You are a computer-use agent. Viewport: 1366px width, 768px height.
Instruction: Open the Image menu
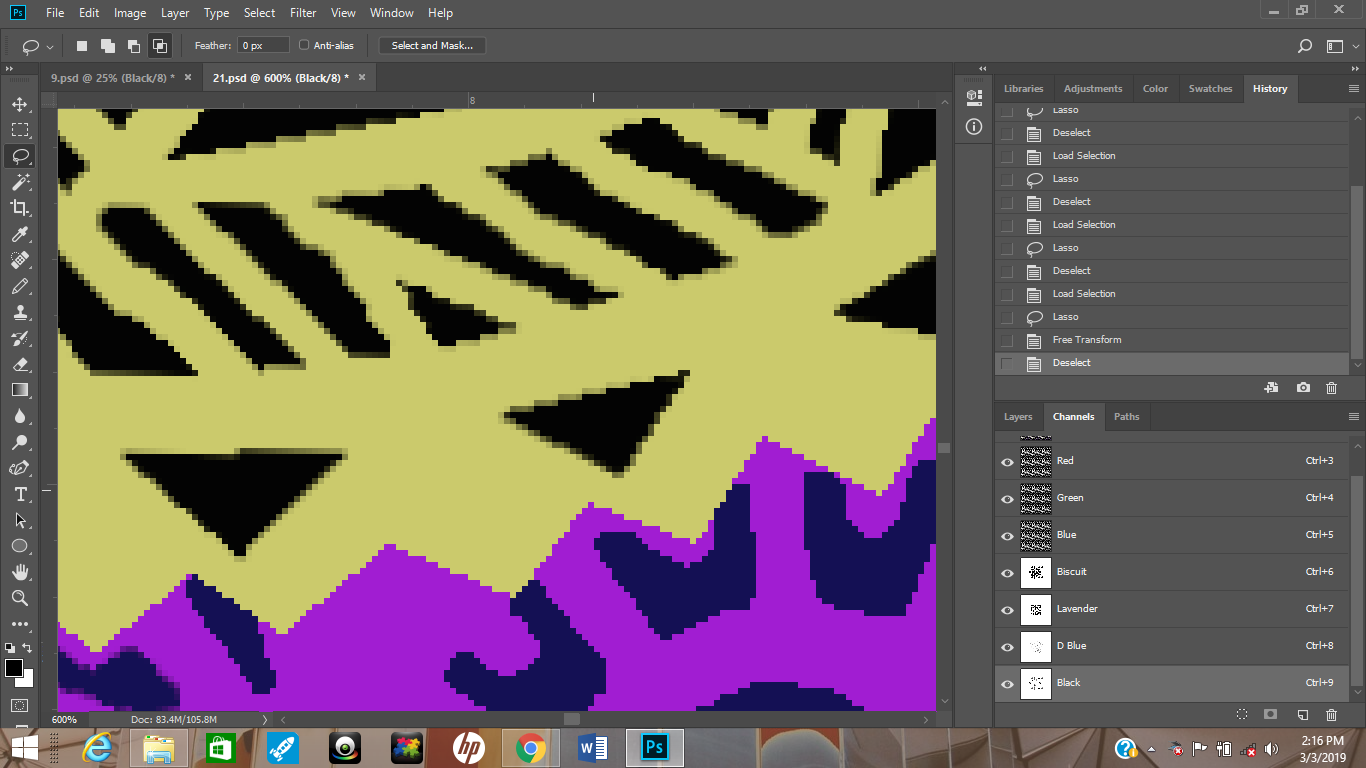point(130,13)
